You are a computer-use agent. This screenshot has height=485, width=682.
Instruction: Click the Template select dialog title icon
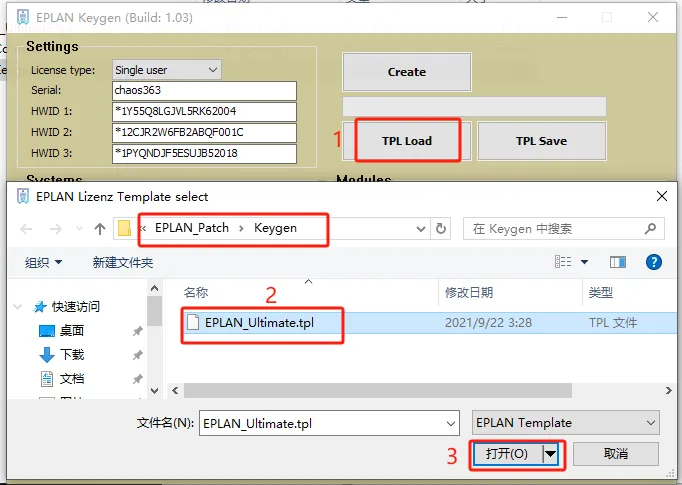pyautogui.click(x=23, y=196)
